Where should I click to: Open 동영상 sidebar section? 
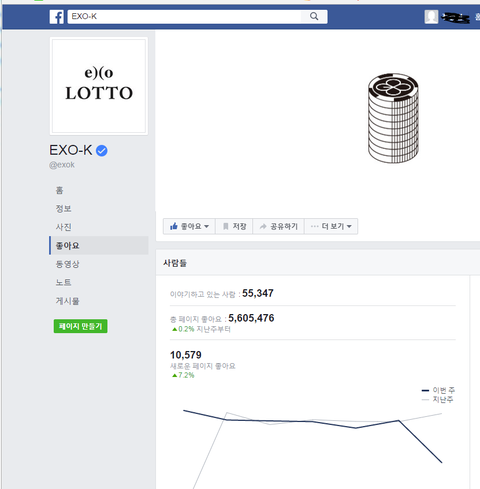tap(67, 264)
